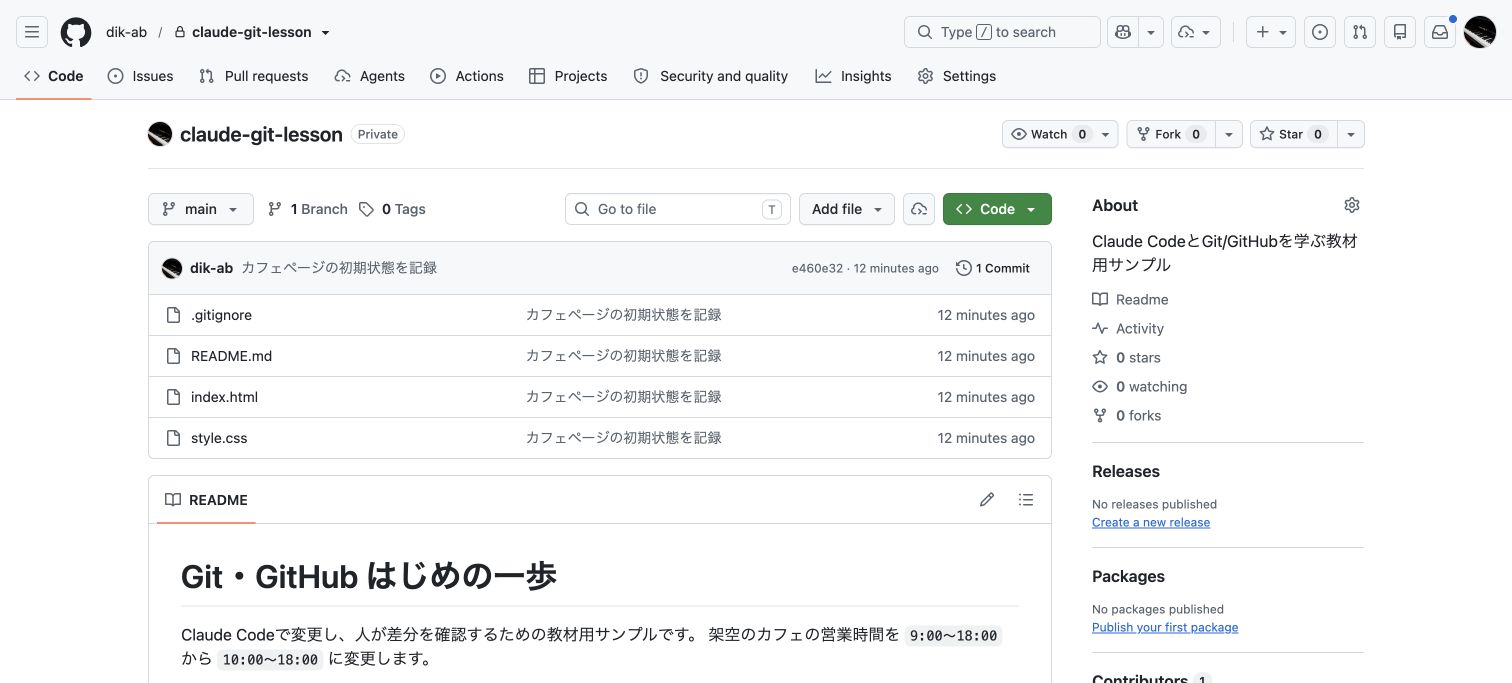This screenshot has width=1512, height=683.
Task: Click the Type / to search box
Action: click(1002, 32)
